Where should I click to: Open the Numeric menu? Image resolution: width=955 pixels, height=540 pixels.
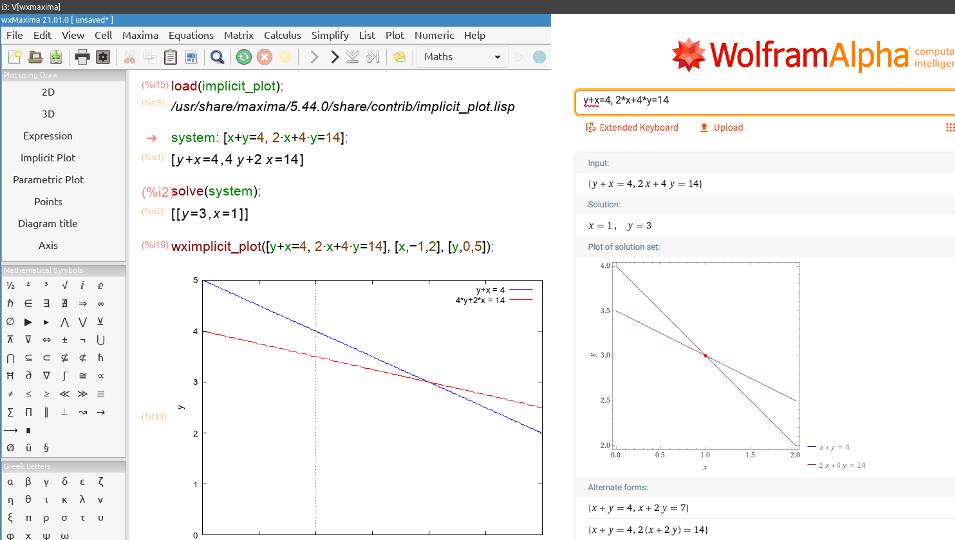[434, 35]
